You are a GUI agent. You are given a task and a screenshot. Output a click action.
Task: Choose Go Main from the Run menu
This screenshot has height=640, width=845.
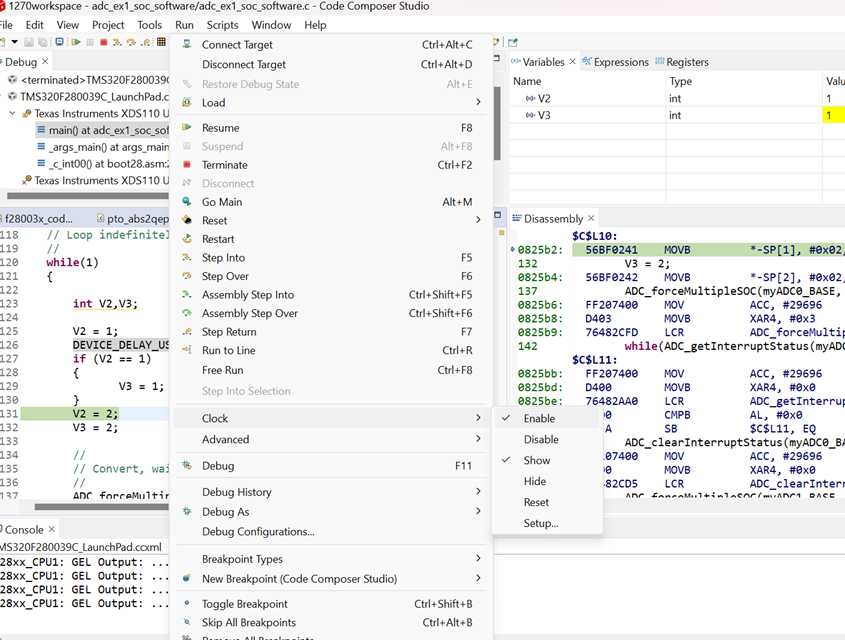click(x=222, y=202)
